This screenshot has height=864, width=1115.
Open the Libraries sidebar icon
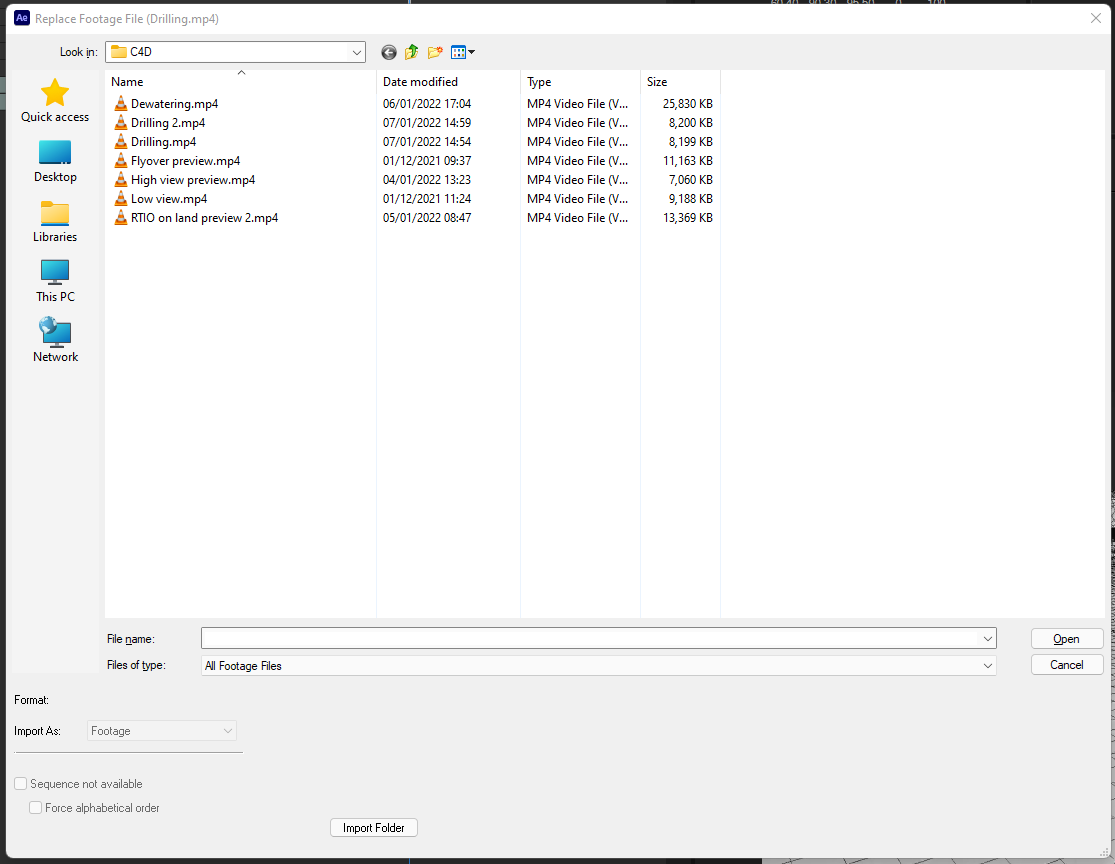(54, 213)
